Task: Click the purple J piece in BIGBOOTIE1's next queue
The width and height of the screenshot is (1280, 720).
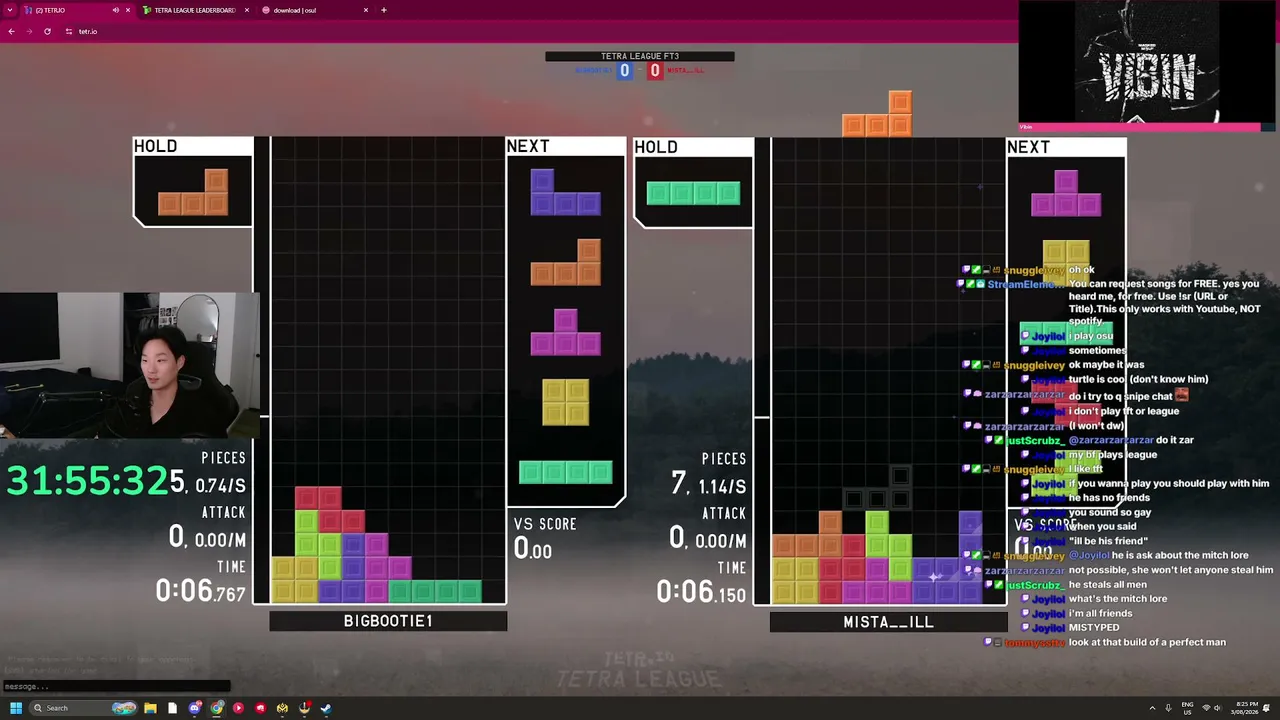Action: pyautogui.click(x=565, y=193)
